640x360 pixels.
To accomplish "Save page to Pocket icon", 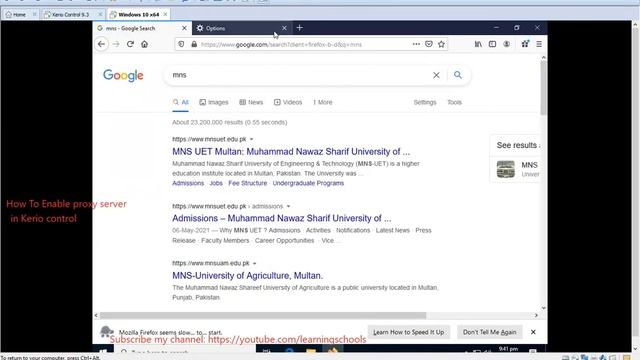I will [429, 44].
